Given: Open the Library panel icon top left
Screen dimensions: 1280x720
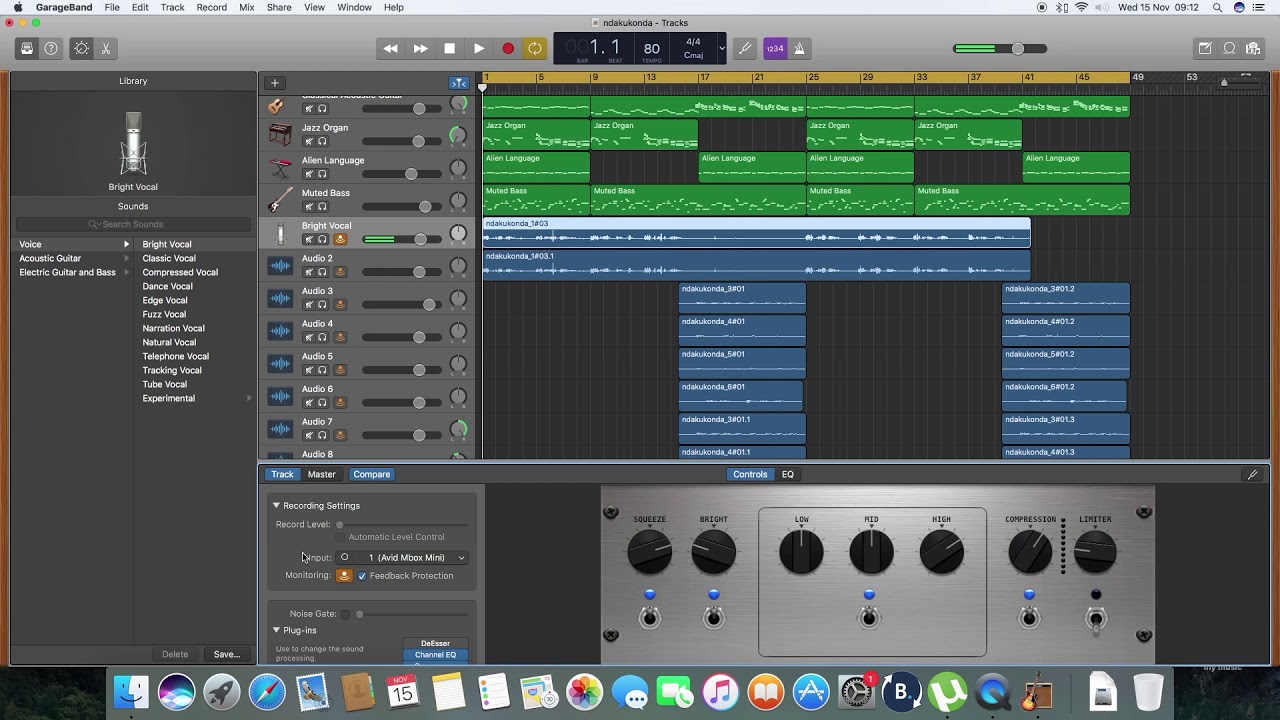Looking at the screenshot, I should pyautogui.click(x=26, y=47).
